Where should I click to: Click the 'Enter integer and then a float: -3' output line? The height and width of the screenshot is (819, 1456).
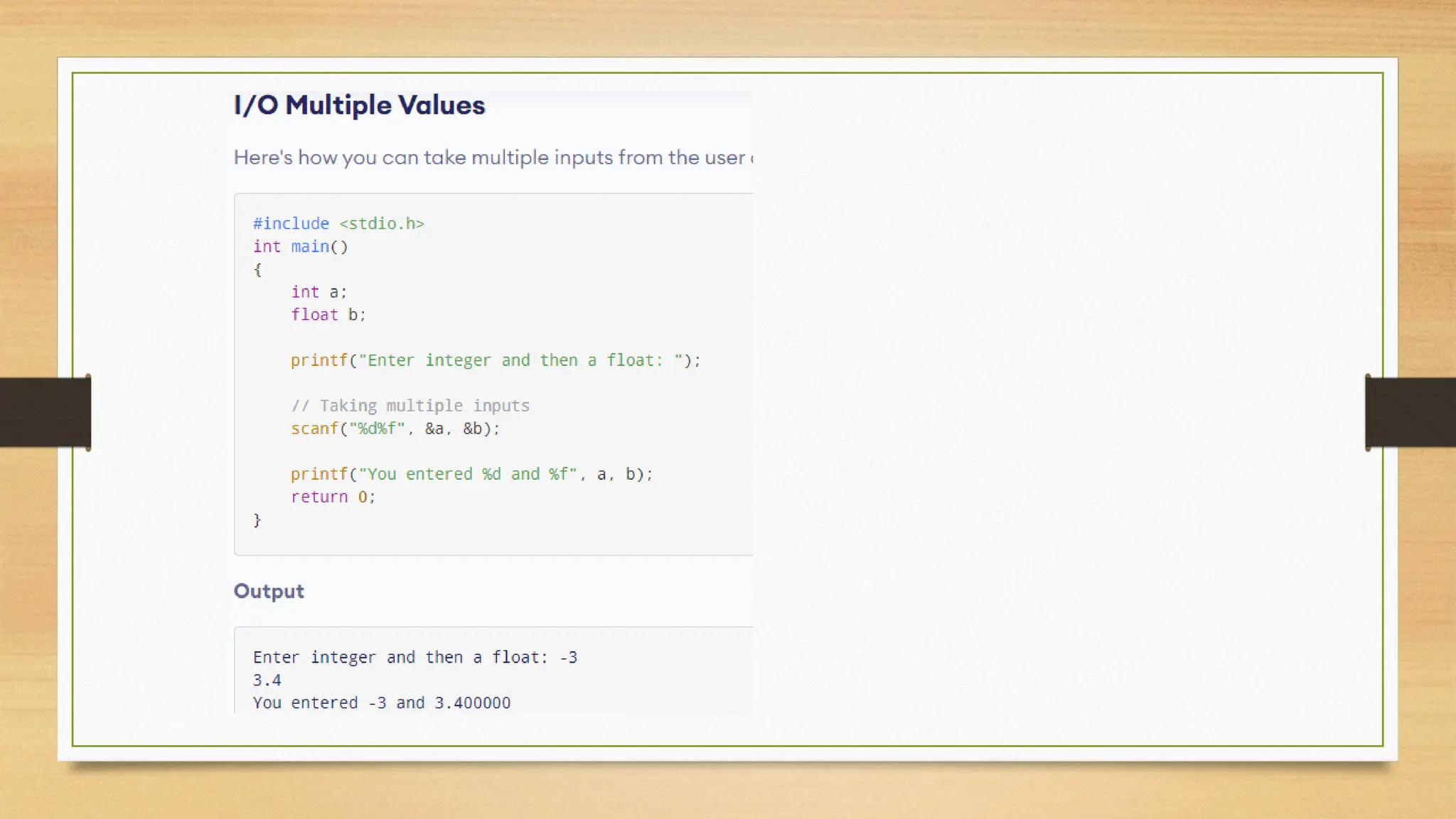pyautogui.click(x=414, y=658)
